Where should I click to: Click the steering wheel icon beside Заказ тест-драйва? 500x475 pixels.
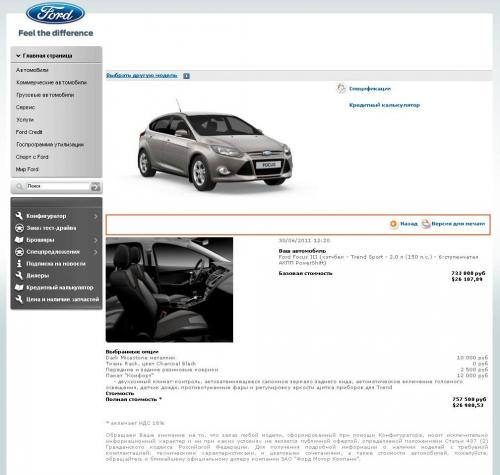click(x=19, y=228)
